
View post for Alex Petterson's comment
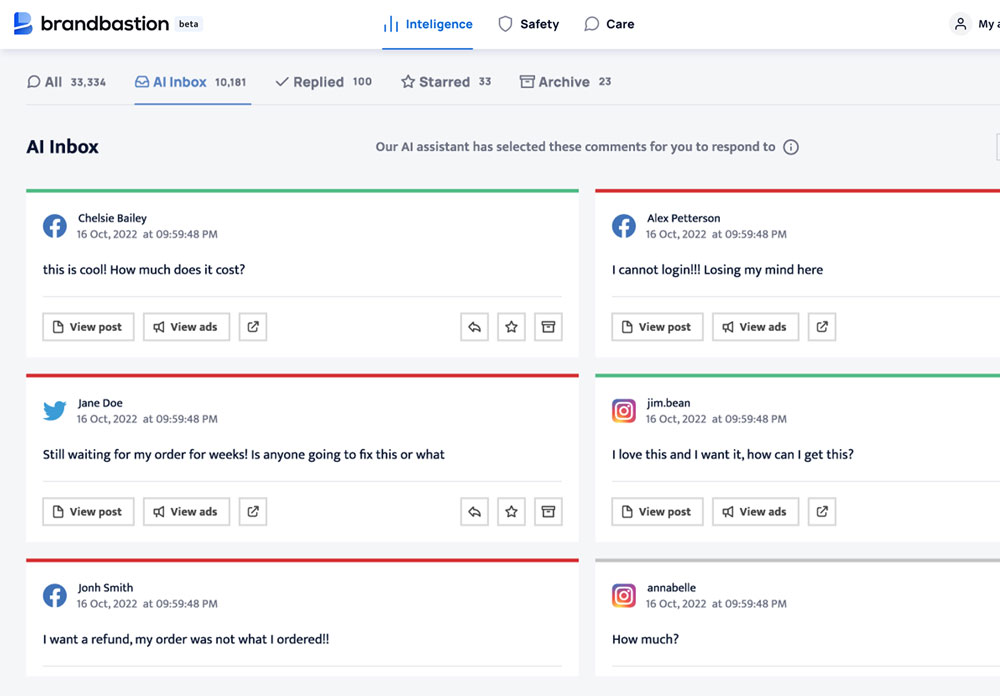(658, 327)
